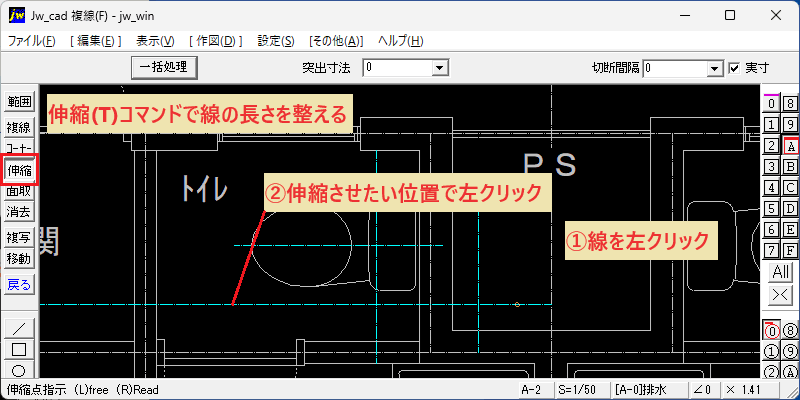The image size is (800, 400).
Task: Open the [作図(D)] menu
Action: click(215, 41)
